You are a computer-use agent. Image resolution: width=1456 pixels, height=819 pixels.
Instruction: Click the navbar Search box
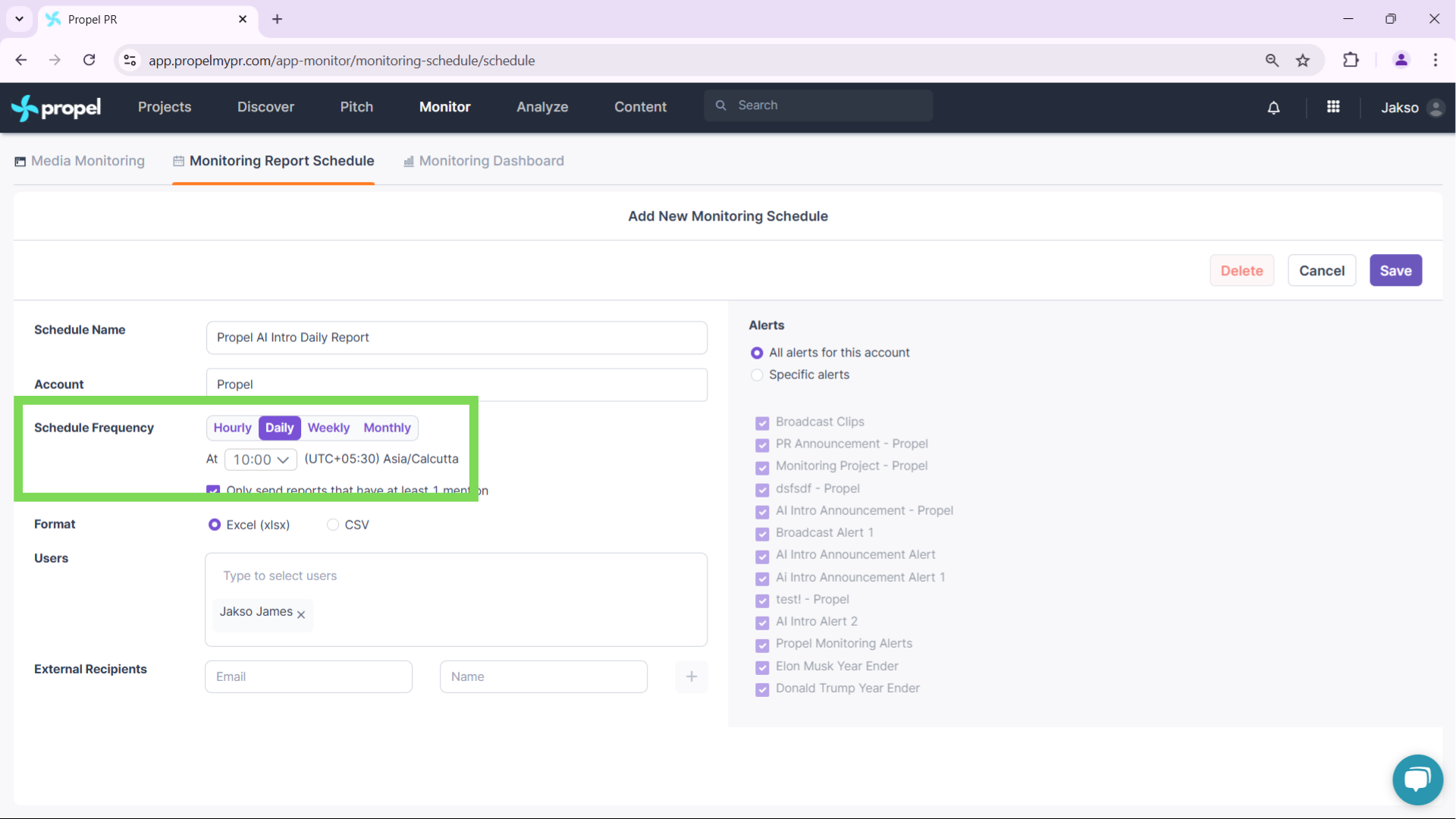tap(818, 105)
